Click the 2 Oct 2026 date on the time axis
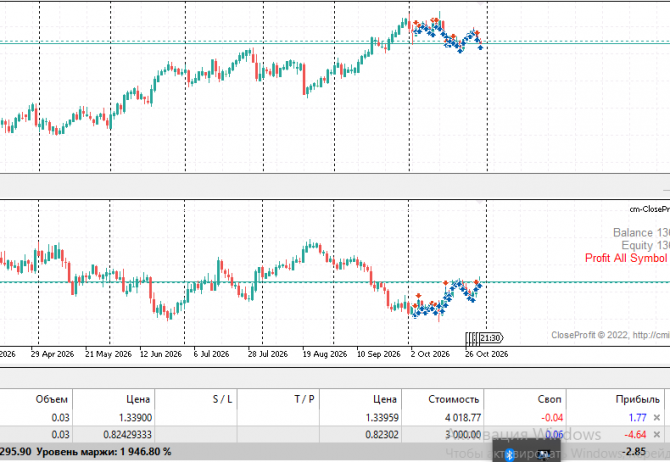The image size is (670, 462). (430, 354)
